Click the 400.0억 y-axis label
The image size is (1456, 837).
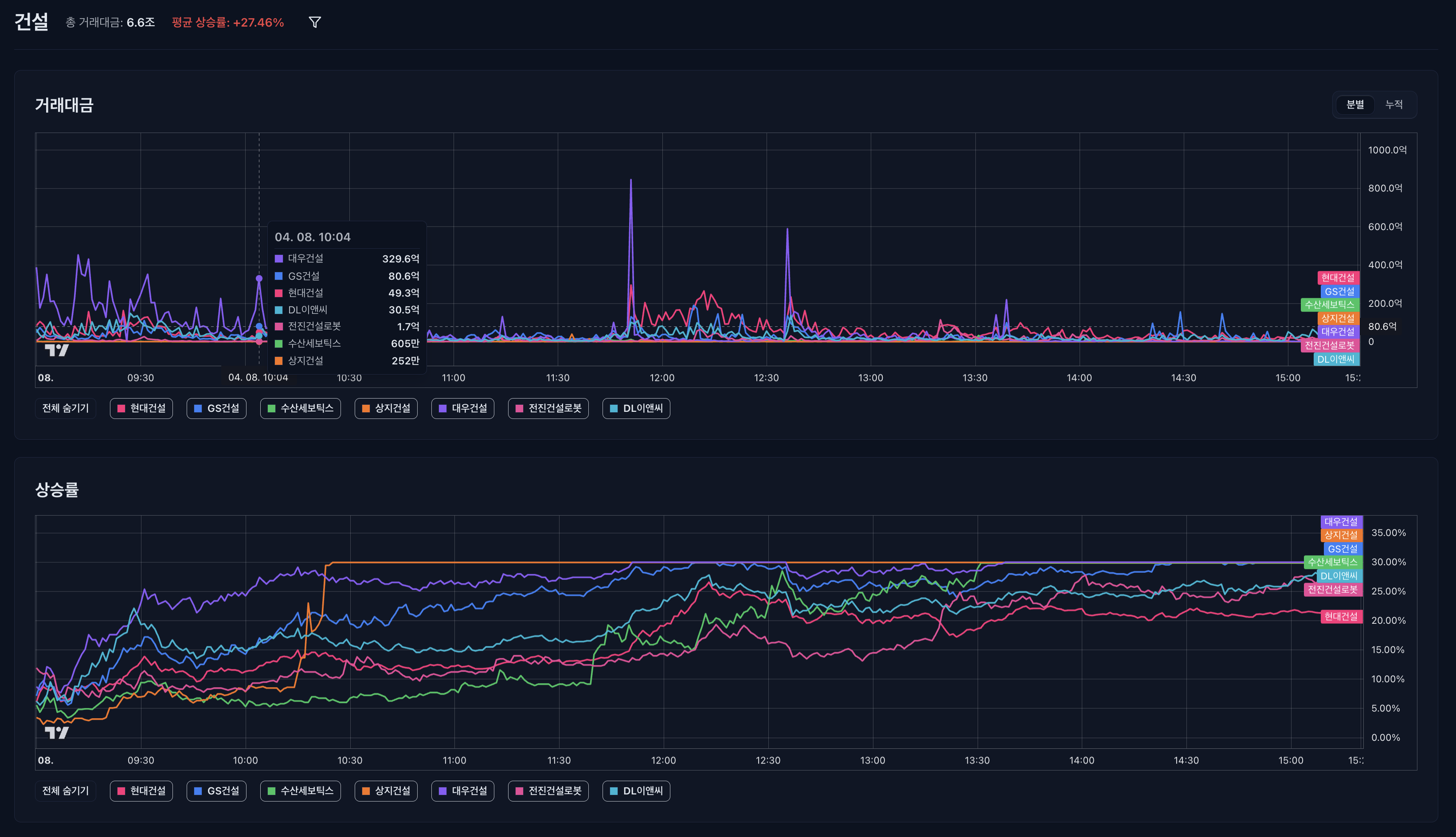tap(1386, 264)
